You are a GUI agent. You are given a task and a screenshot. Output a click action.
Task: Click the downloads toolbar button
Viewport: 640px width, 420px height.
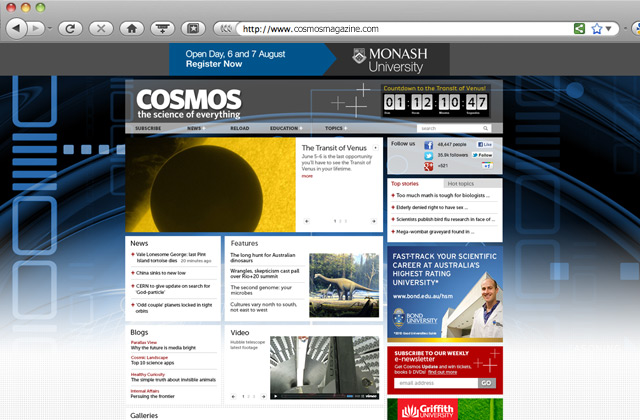coord(162,29)
